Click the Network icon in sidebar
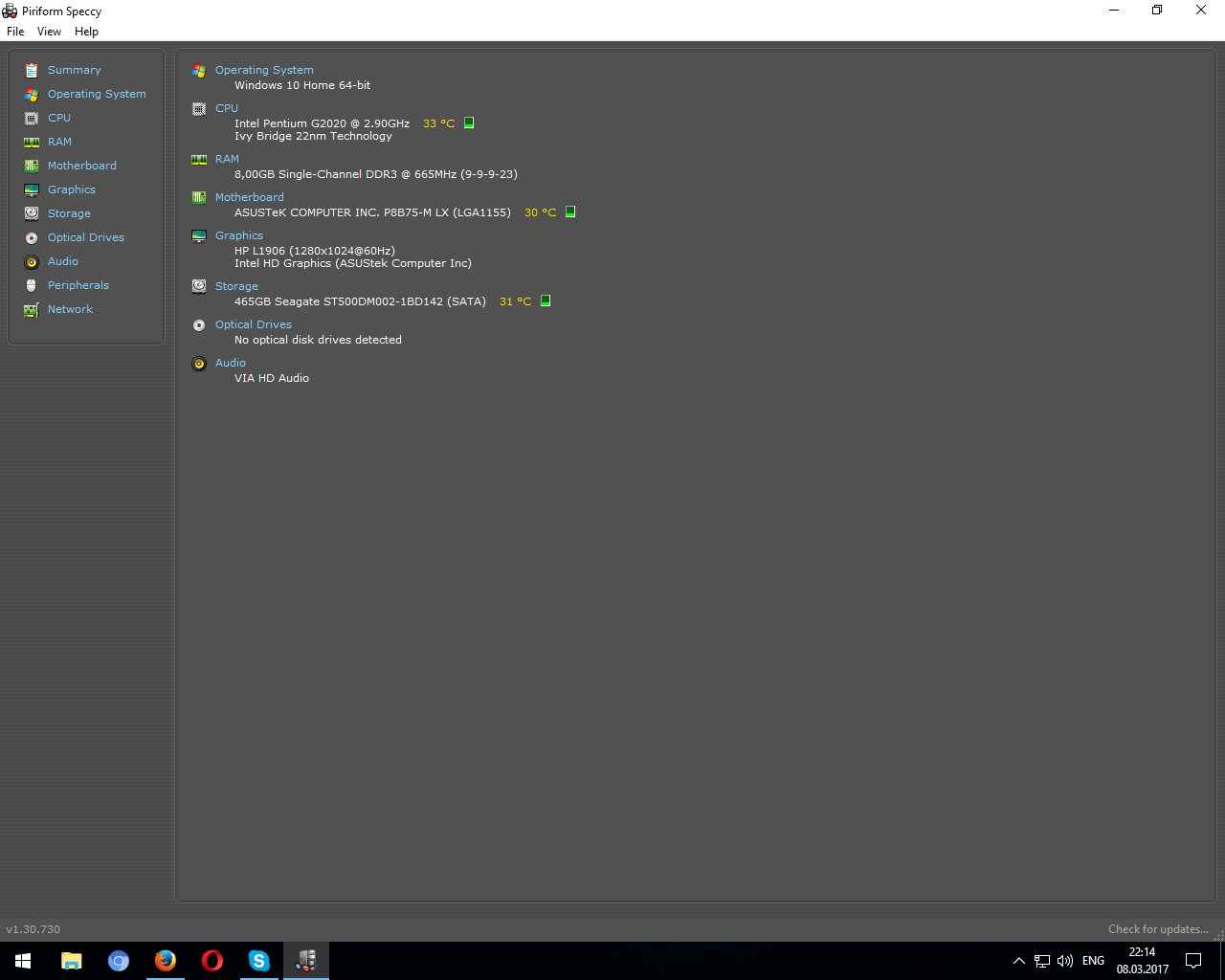Screen dimensions: 1225x980 coord(32,309)
